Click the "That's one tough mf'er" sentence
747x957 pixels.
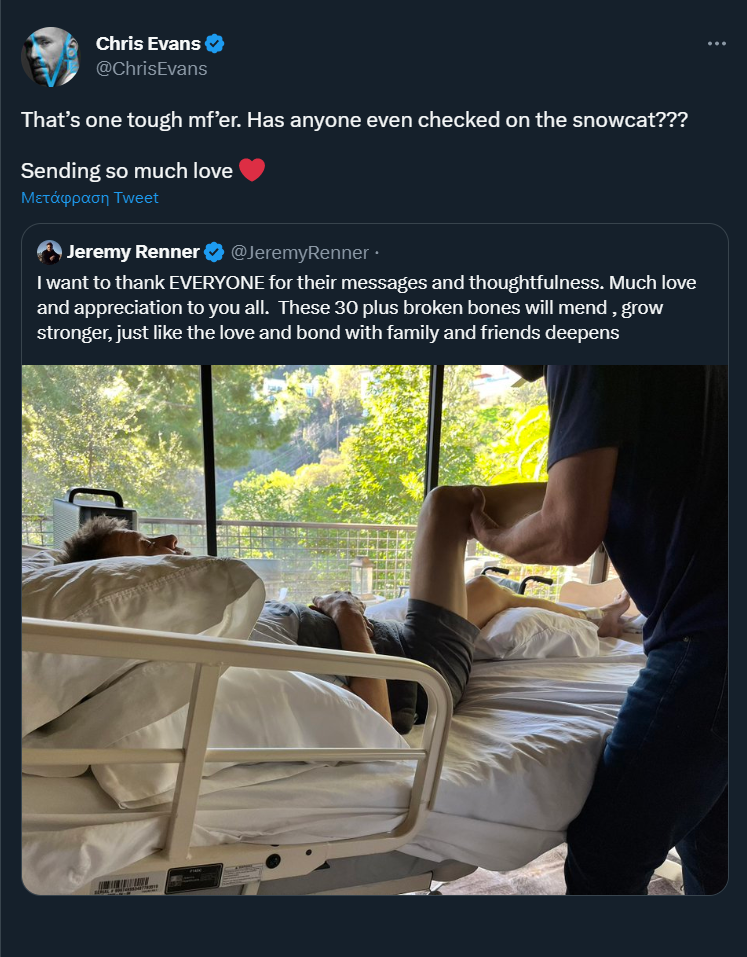tap(130, 119)
